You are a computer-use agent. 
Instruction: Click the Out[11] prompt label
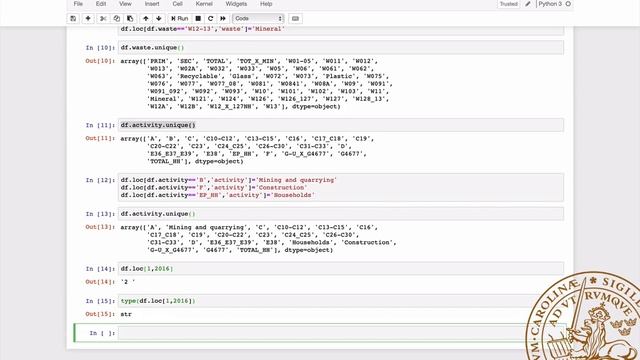[100, 138]
